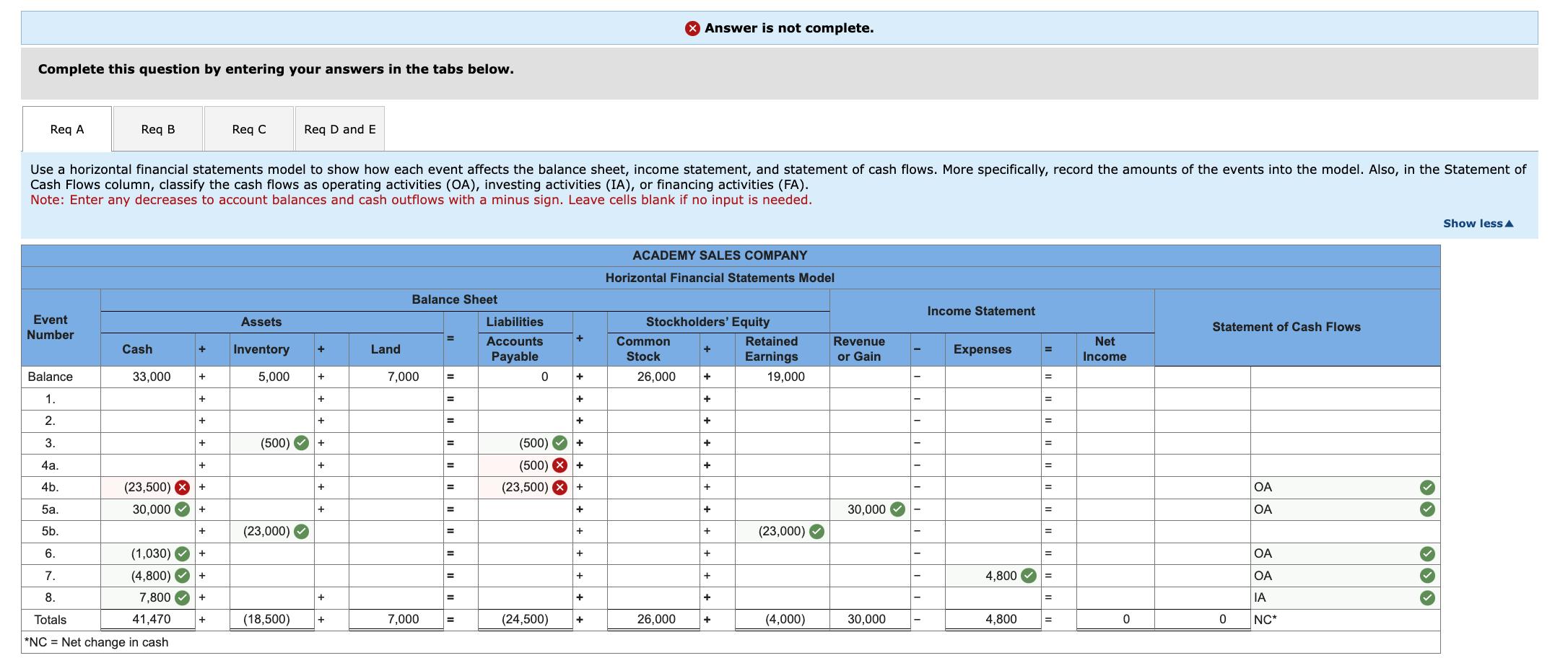Click green check at end of row 7 cash flow cell
1568x658 pixels.
(1427, 576)
